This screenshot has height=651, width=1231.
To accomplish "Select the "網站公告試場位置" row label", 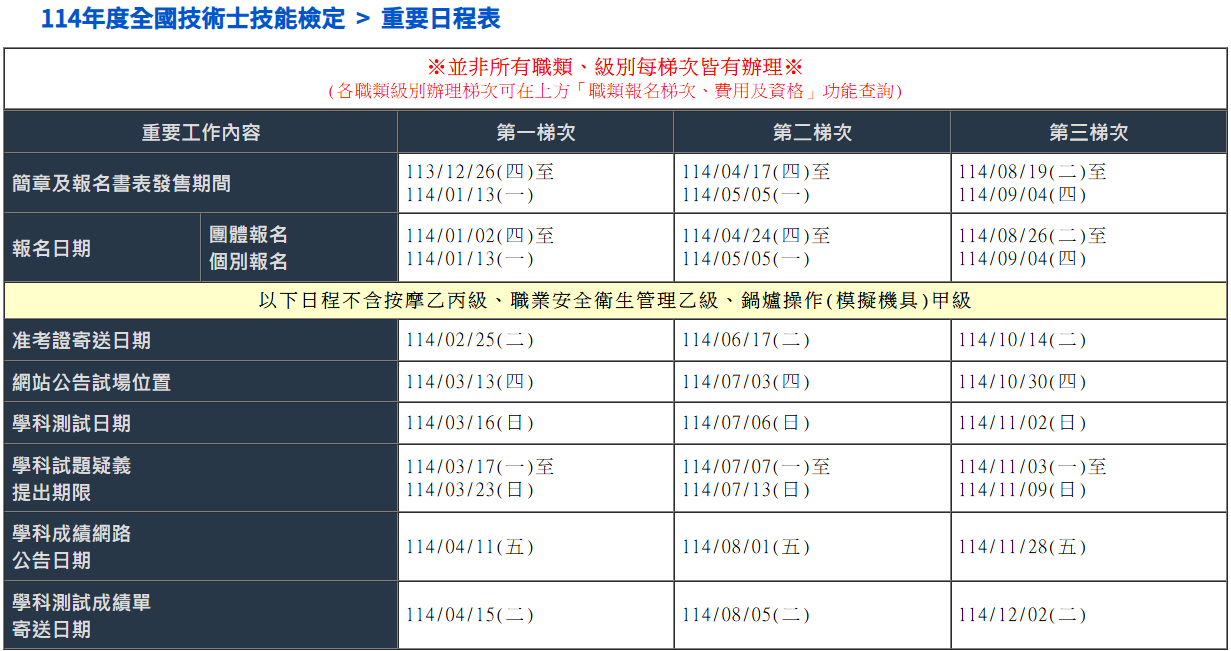I will 91,382.
